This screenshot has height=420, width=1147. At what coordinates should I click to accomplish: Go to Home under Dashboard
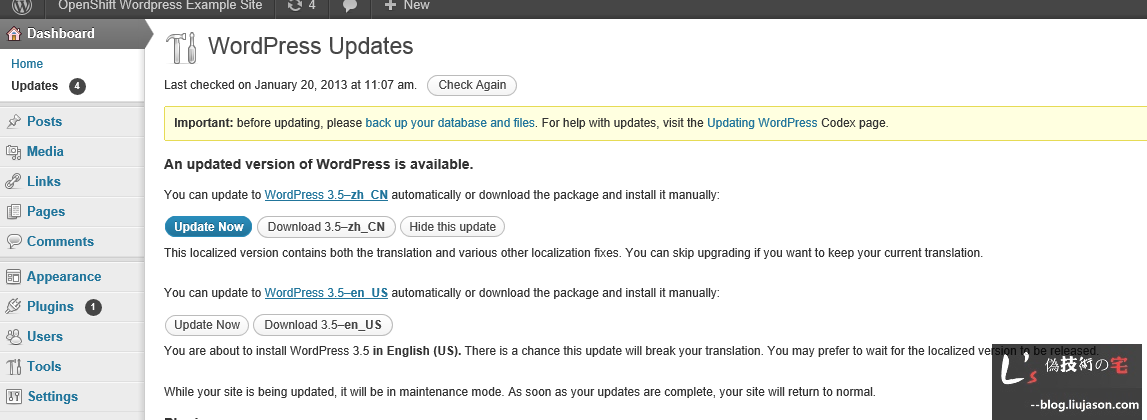[27, 64]
